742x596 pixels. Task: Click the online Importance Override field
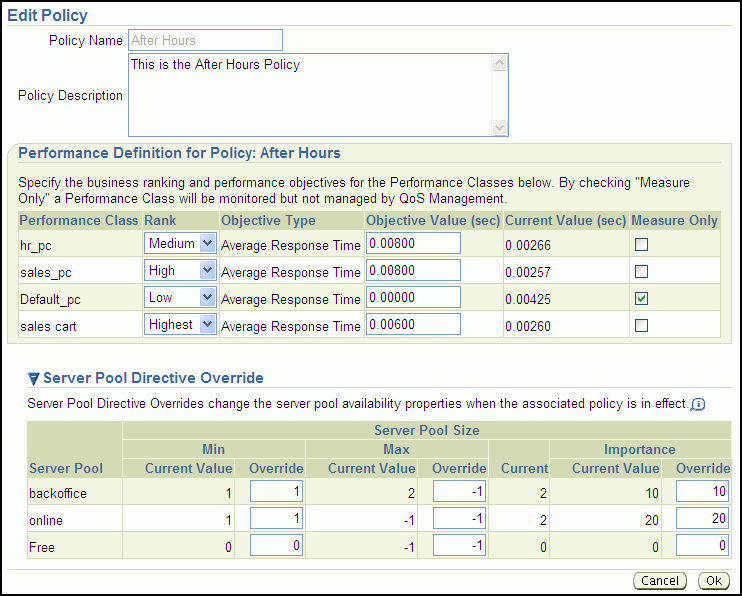(703, 518)
